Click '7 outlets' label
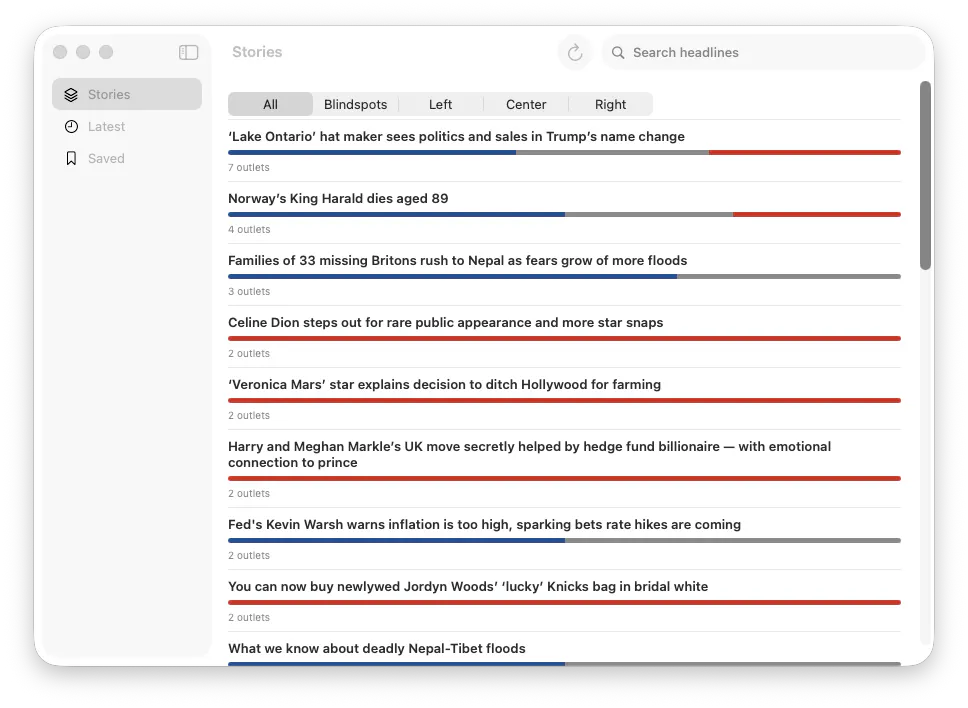 click(249, 167)
